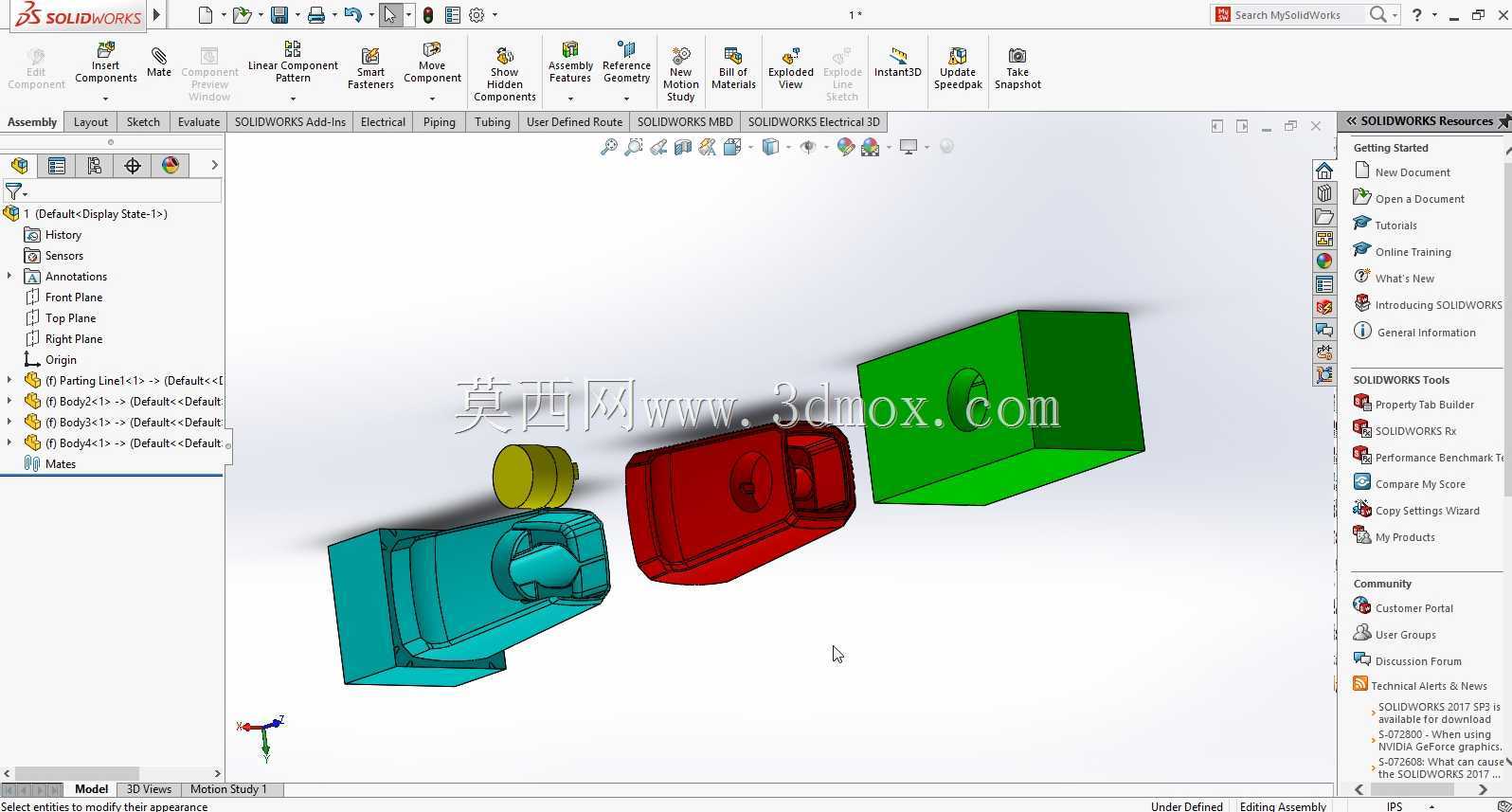The height and width of the screenshot is (812, 1512).
Task: Open Assembly Features tool
Action: pyautogui.click(x=570, y=62)
